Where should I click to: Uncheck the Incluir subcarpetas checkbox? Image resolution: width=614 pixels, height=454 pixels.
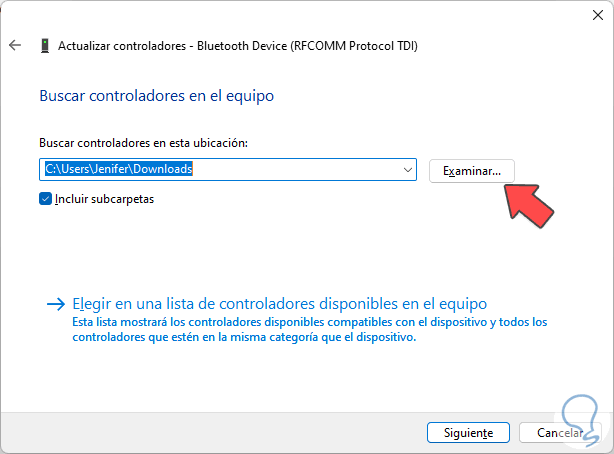point(45,199)
